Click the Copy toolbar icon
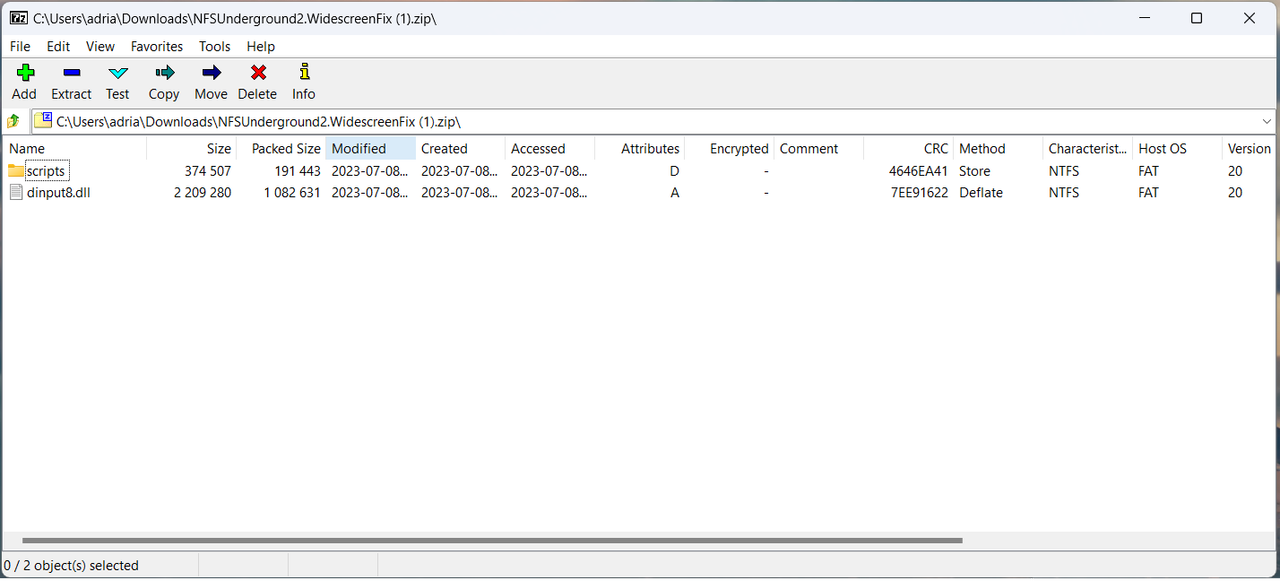This screenshot has width=1280, height=581. tap(164, 72)
